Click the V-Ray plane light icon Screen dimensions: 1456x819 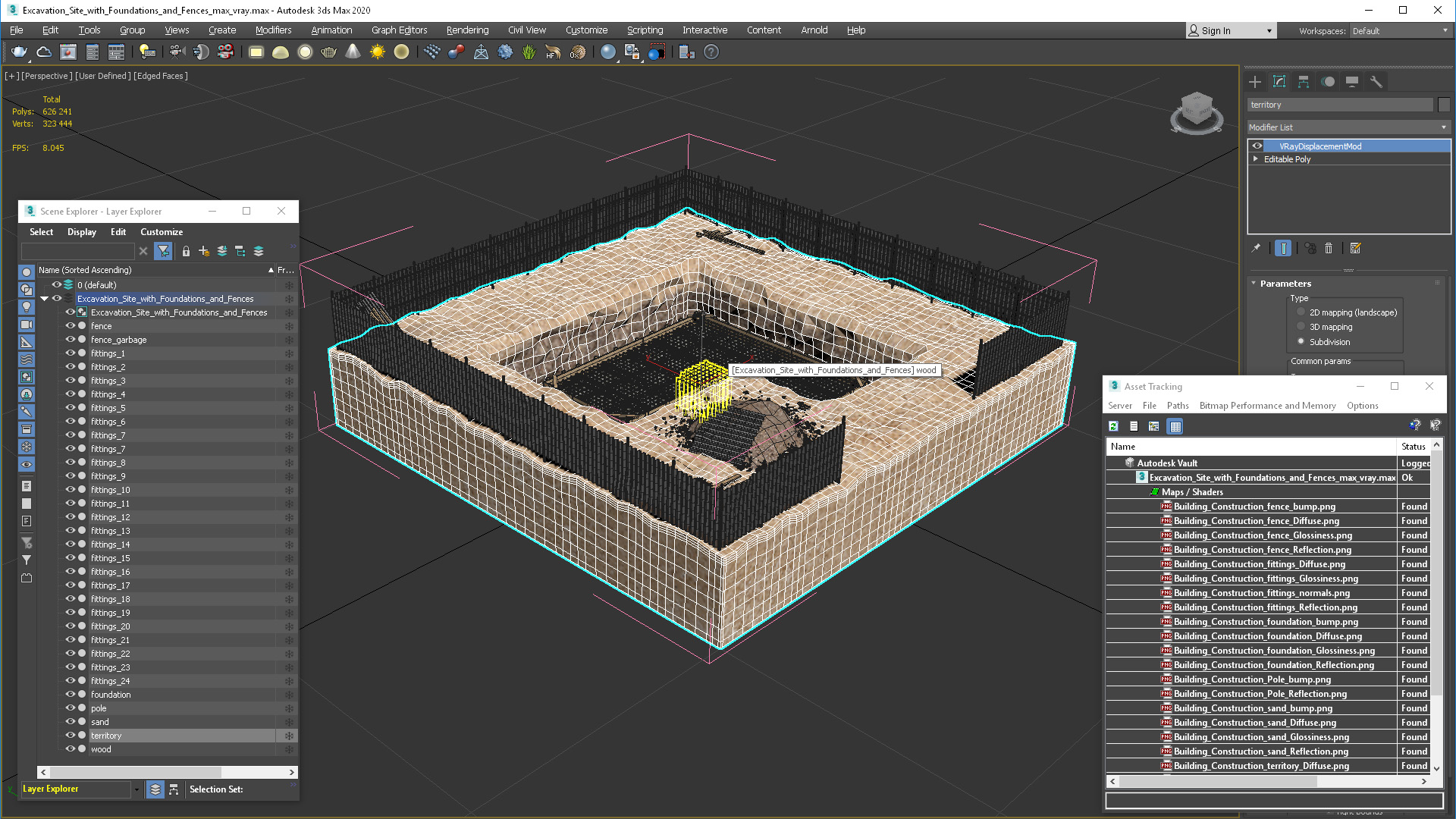(256, 52)
